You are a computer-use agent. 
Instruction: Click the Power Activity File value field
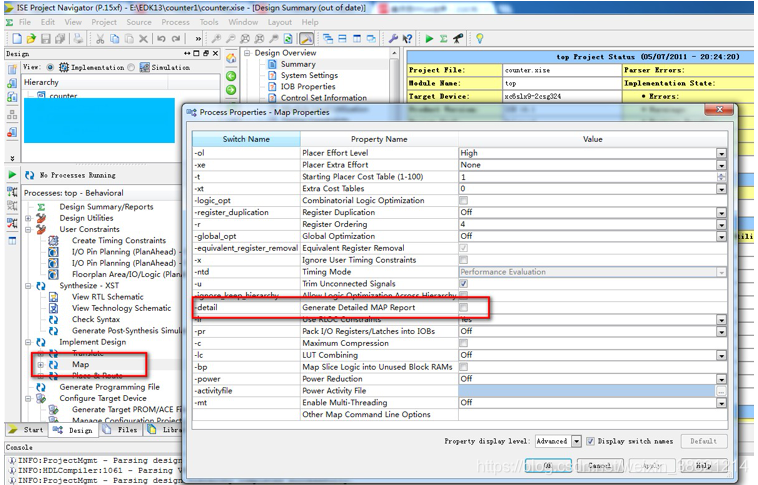[x=587, y=391]
